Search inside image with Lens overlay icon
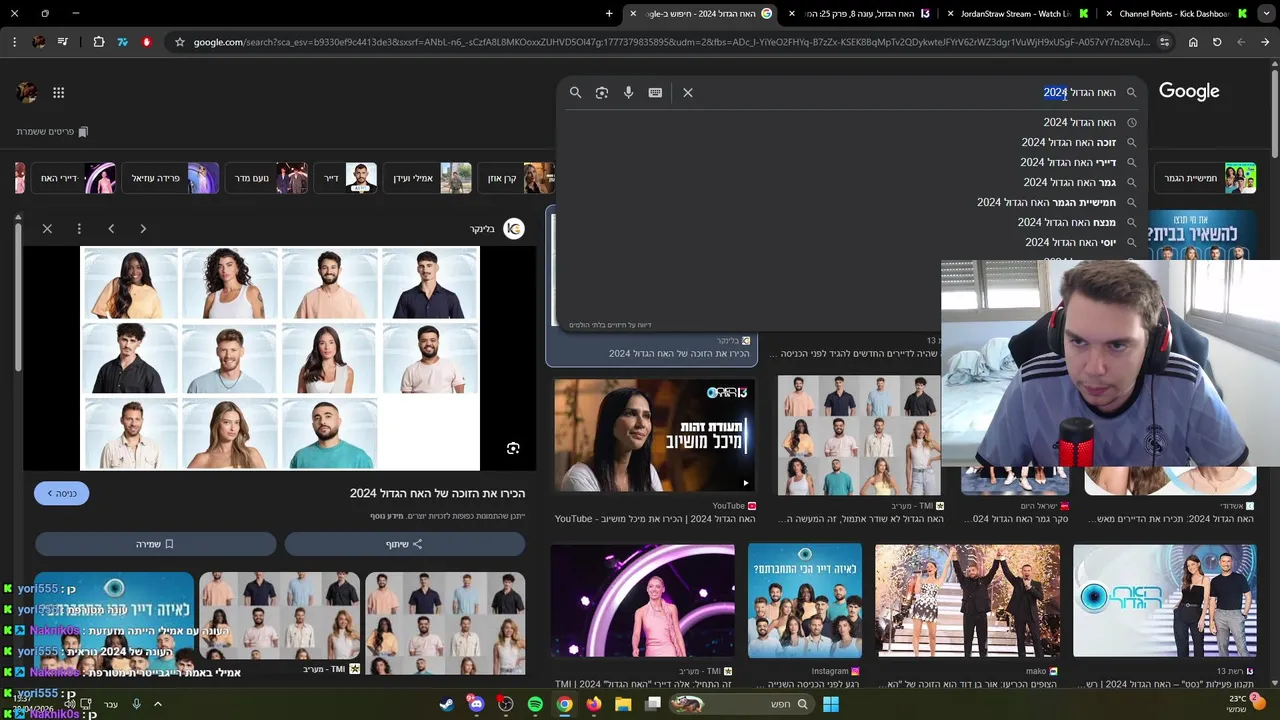The image size is (1280, 720). tap(513, 448)
